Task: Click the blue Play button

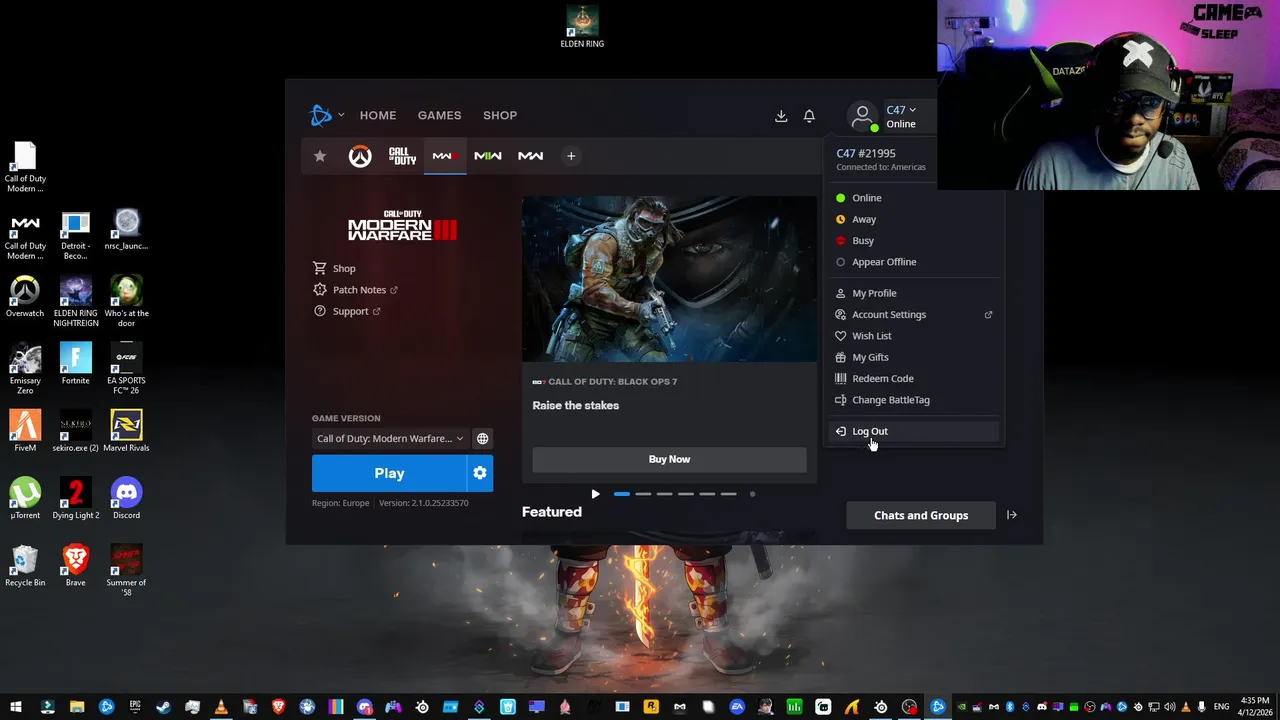Action: 389,473
